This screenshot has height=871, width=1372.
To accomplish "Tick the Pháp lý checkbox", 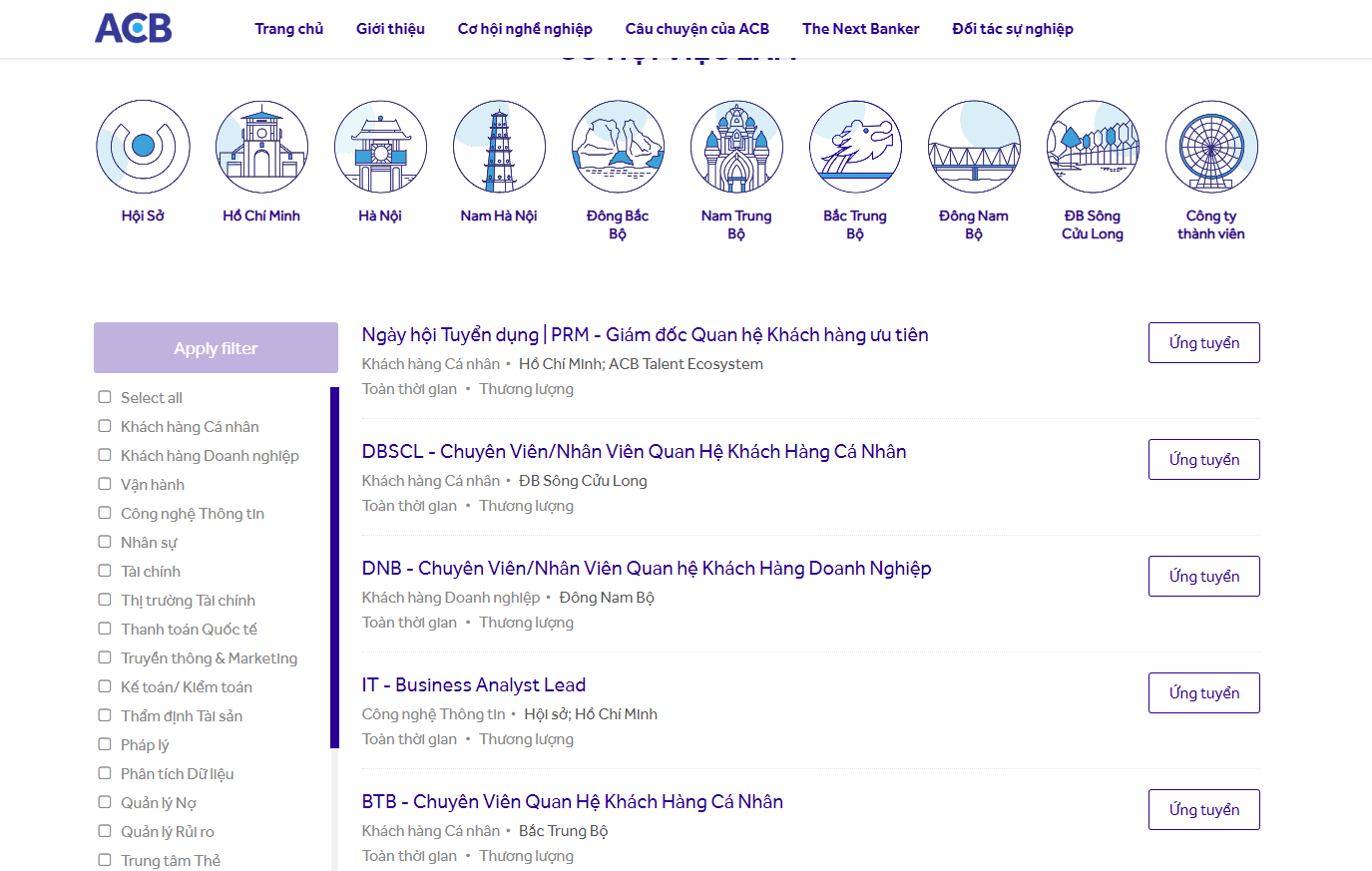I will point(105,744).
